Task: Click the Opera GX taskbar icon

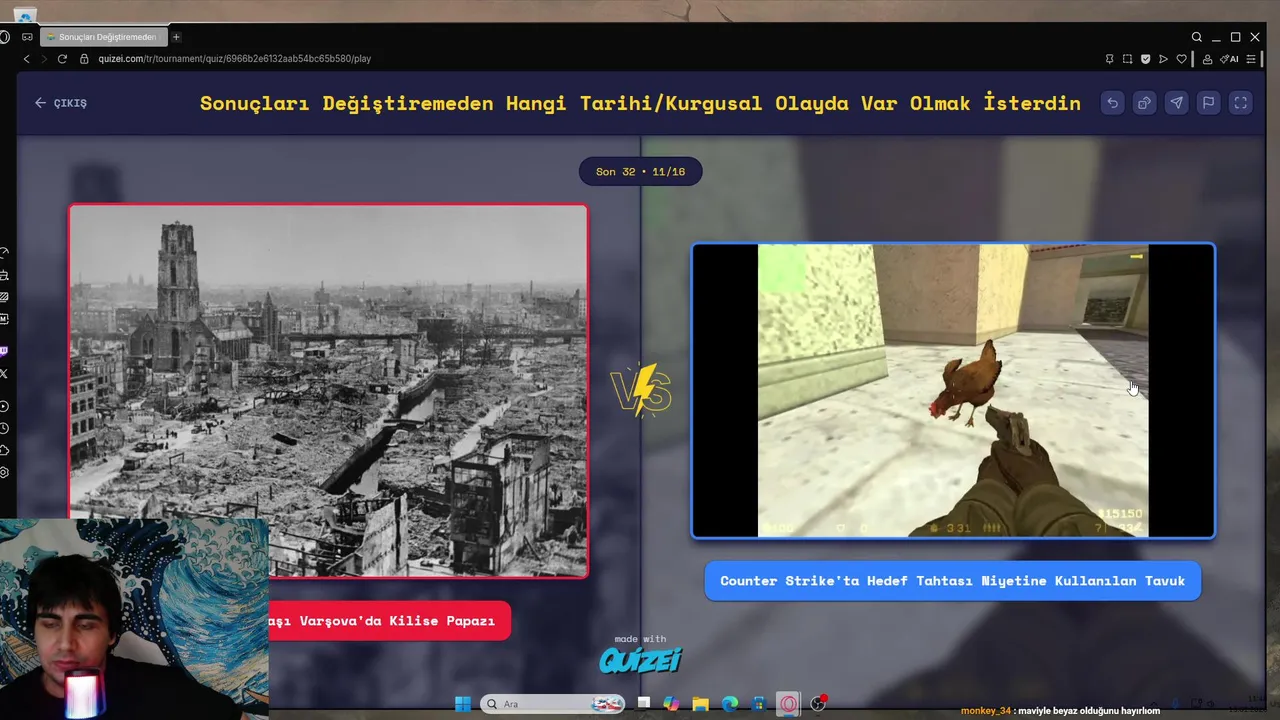Action: pyautogui.click(x=789, y=704)
